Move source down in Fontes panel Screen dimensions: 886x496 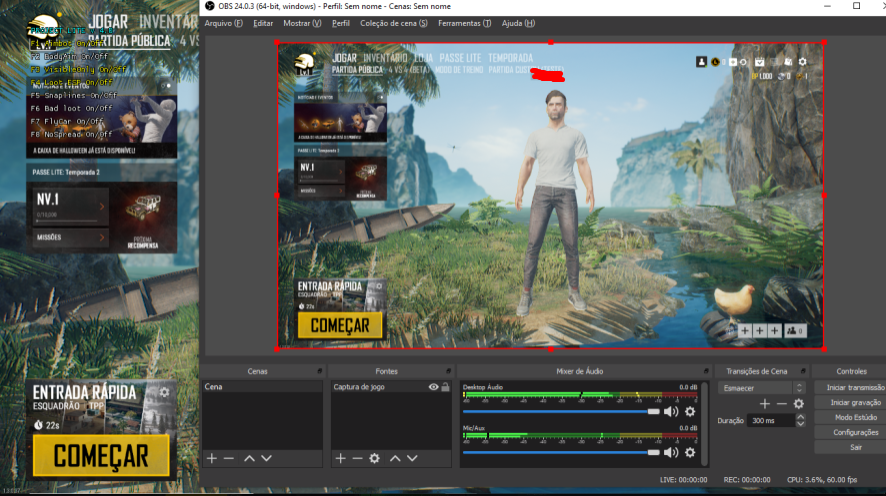[412, 458]
